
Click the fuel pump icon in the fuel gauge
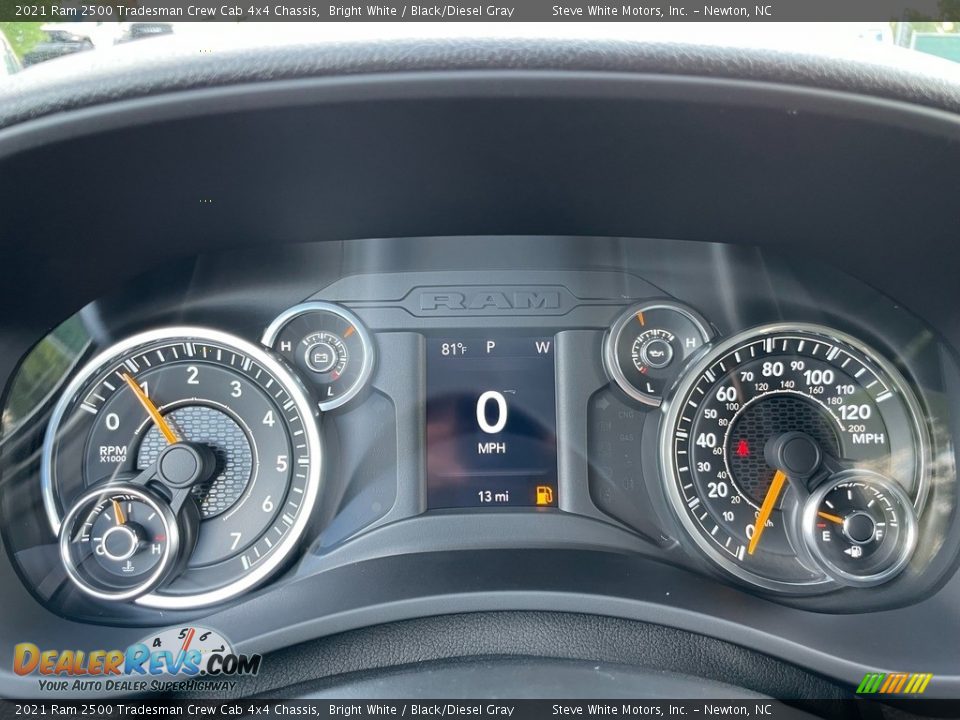pyautogui.click(x=853, y=552)
